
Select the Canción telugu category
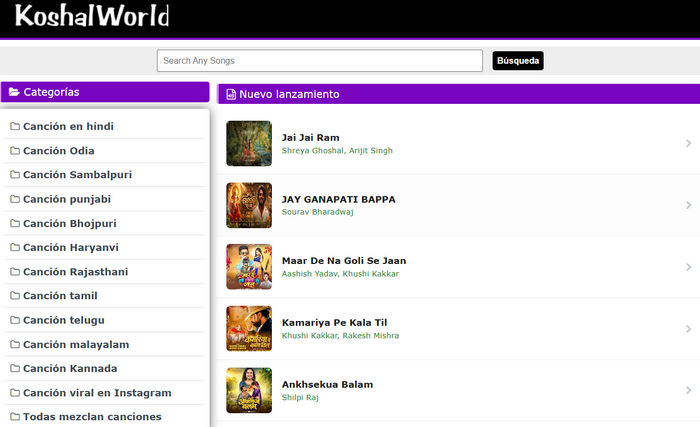(64, 320)
